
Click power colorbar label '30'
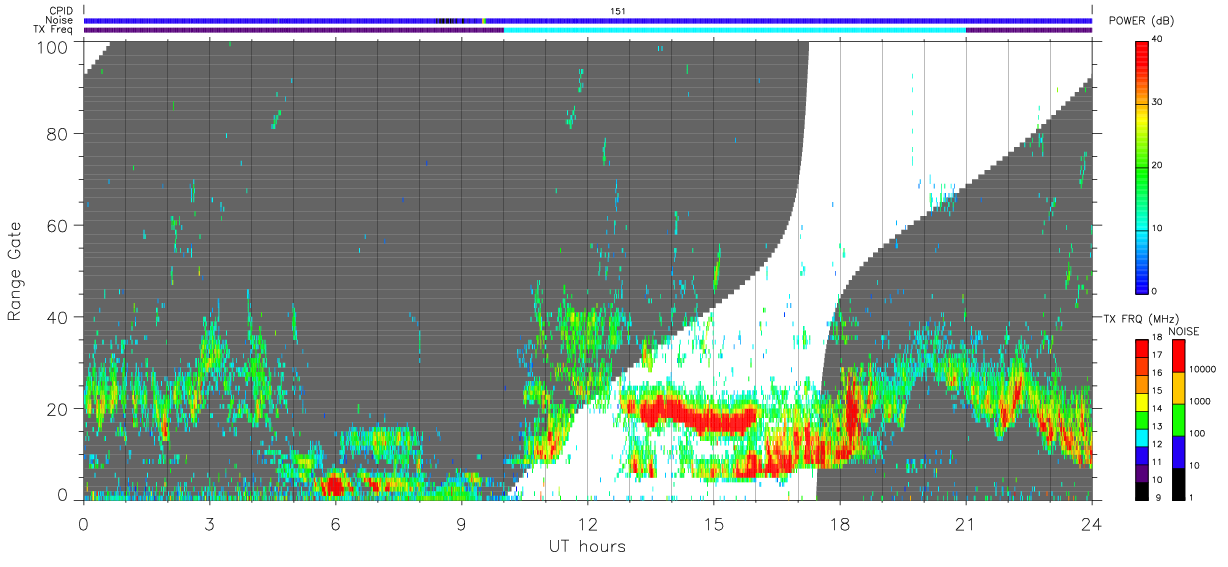pos(1158,102)
